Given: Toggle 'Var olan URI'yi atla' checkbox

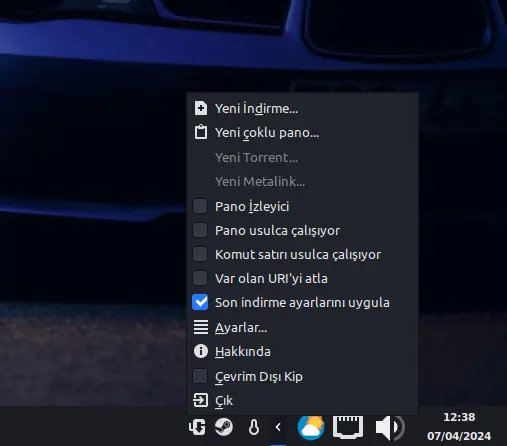Looking at the screenshot, I should [200, 278].
